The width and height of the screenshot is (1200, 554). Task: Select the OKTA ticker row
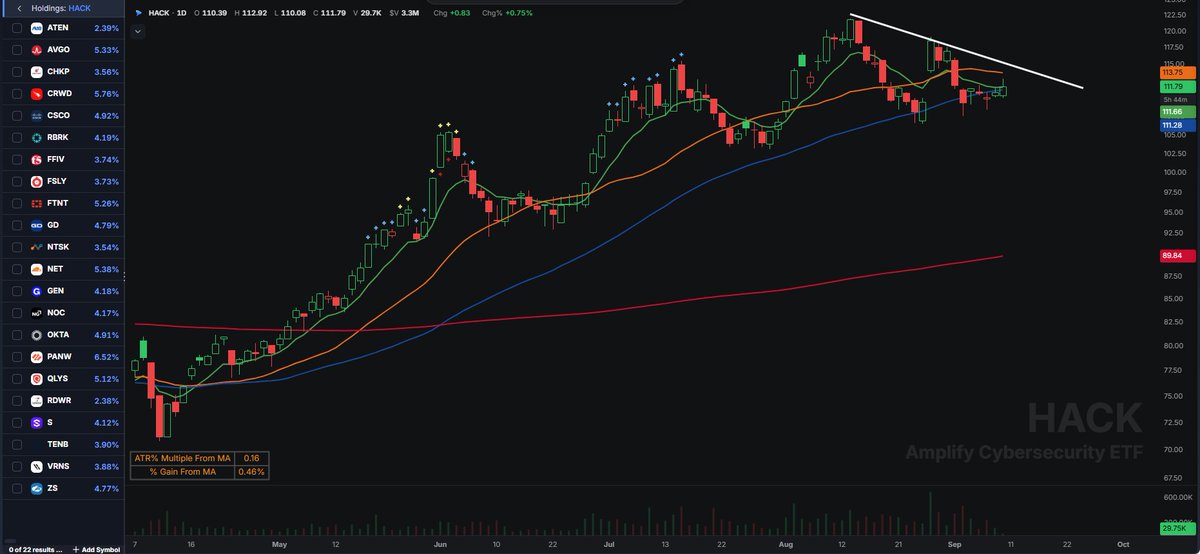[x=62, y=335]
